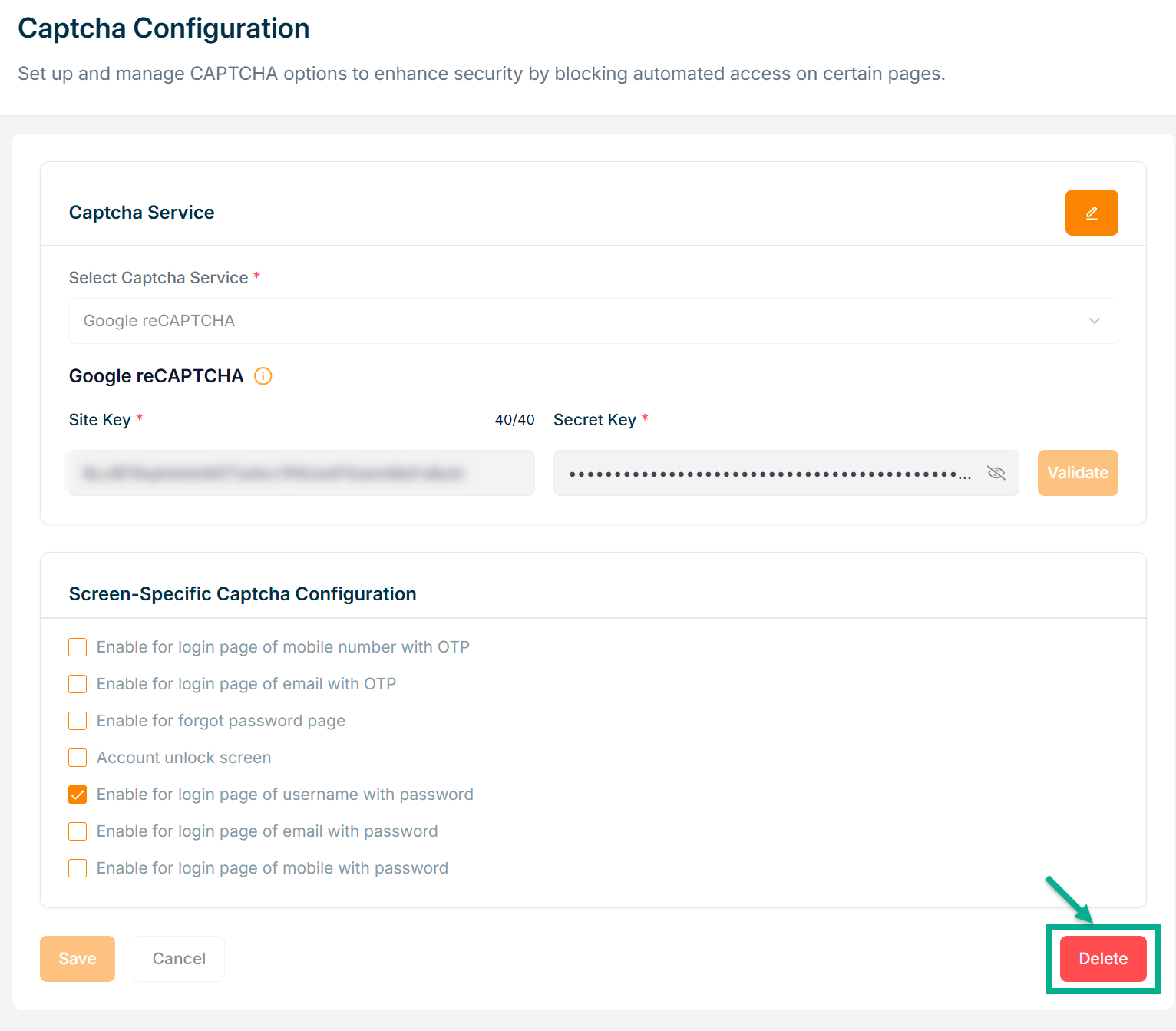1176x1031 pixels.
Task: Click the Account unlock screen label
Action: [183, 758]
